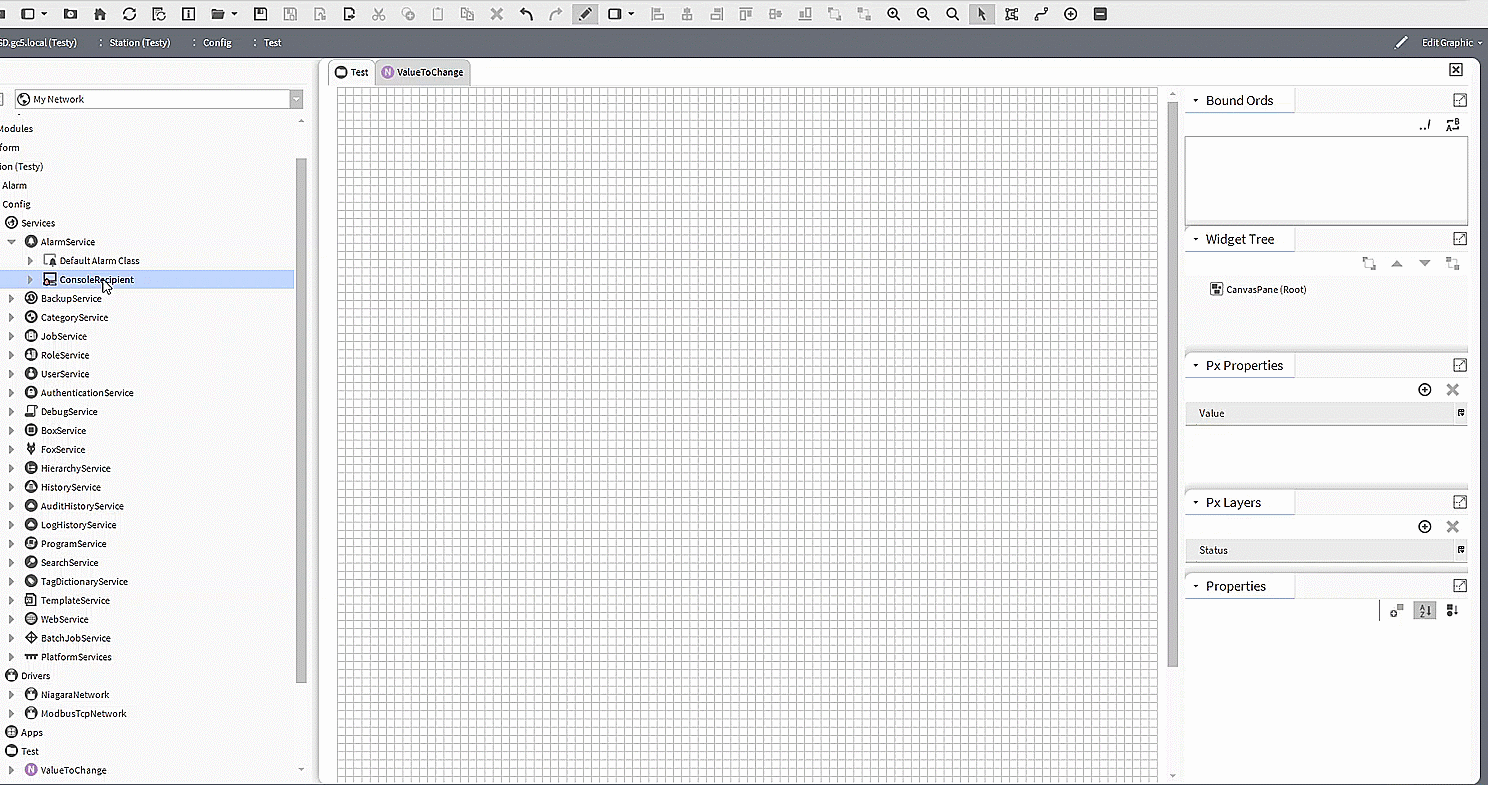
Task: Select the Test tab
Action: [352, 72]
